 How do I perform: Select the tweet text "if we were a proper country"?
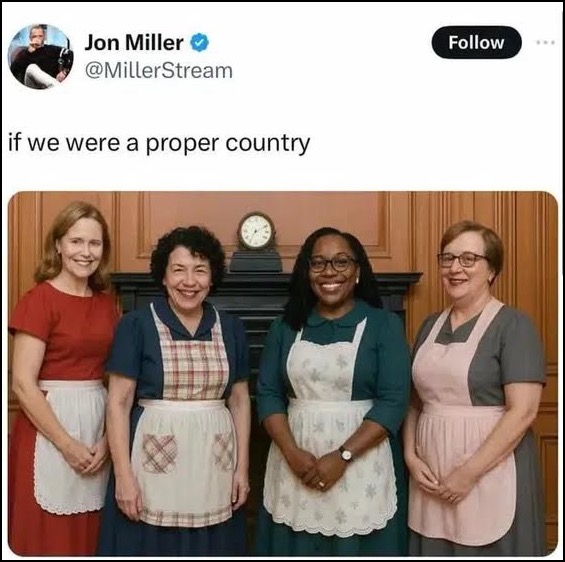pyautogui.click(x=159, y=143)
